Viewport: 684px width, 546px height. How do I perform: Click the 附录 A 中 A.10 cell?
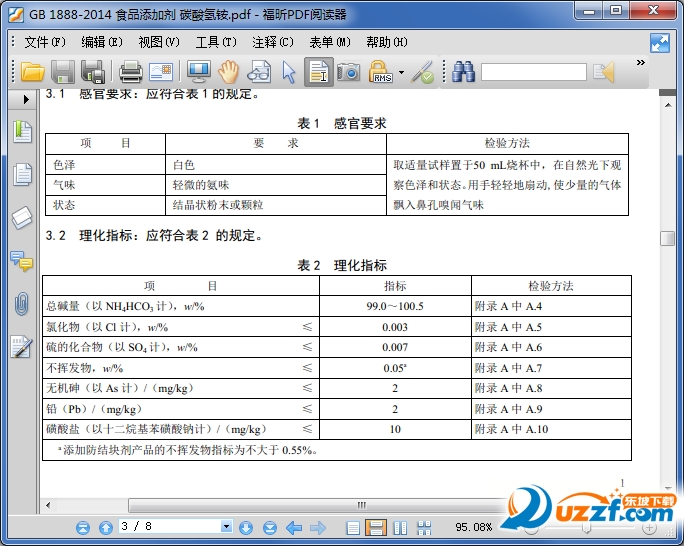[x=551, y=429]
